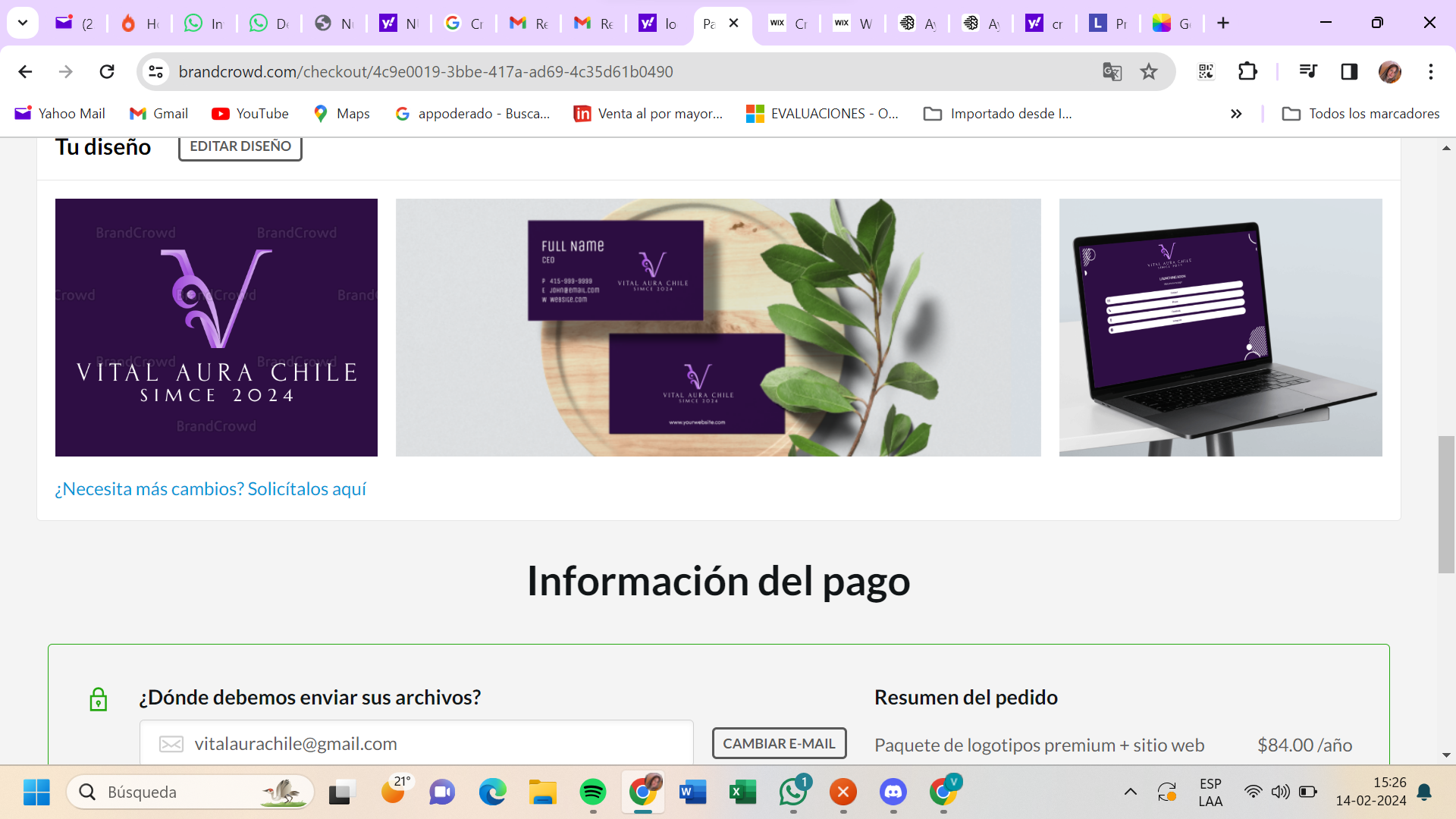The width and height of the screenshot is (1456, 819).
Task: Click the CAMBIAR E-MAIL button
Action: tap(779, 743)
